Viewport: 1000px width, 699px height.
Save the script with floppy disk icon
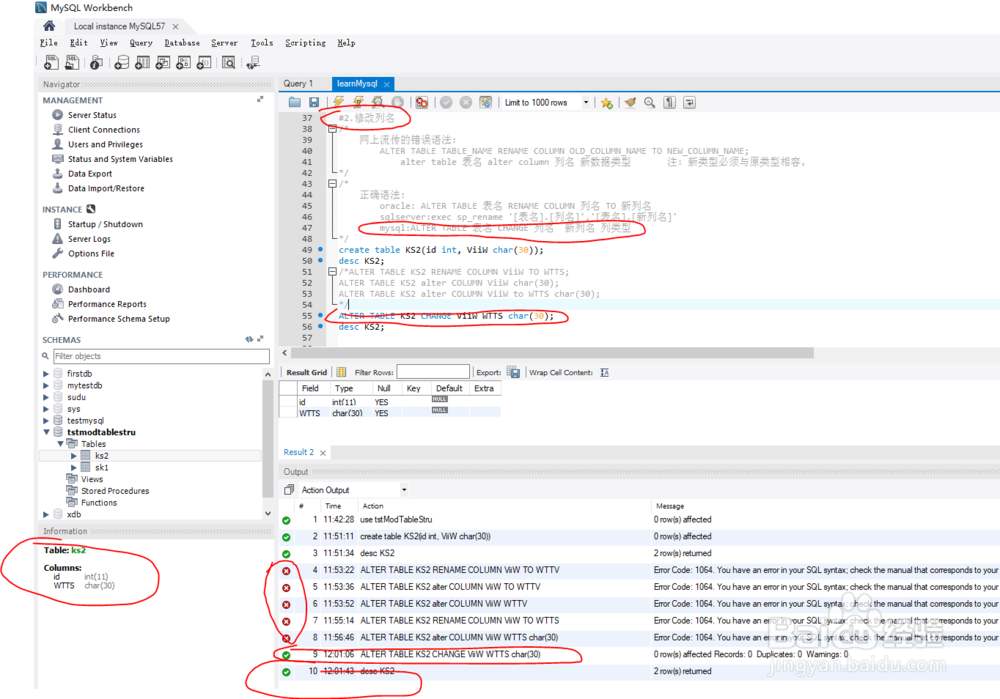tap(314, 102)
